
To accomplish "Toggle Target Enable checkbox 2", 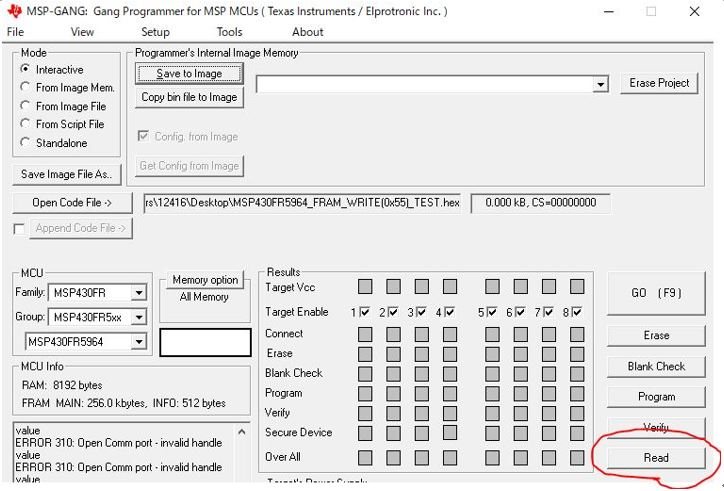I will coord(393,312).
